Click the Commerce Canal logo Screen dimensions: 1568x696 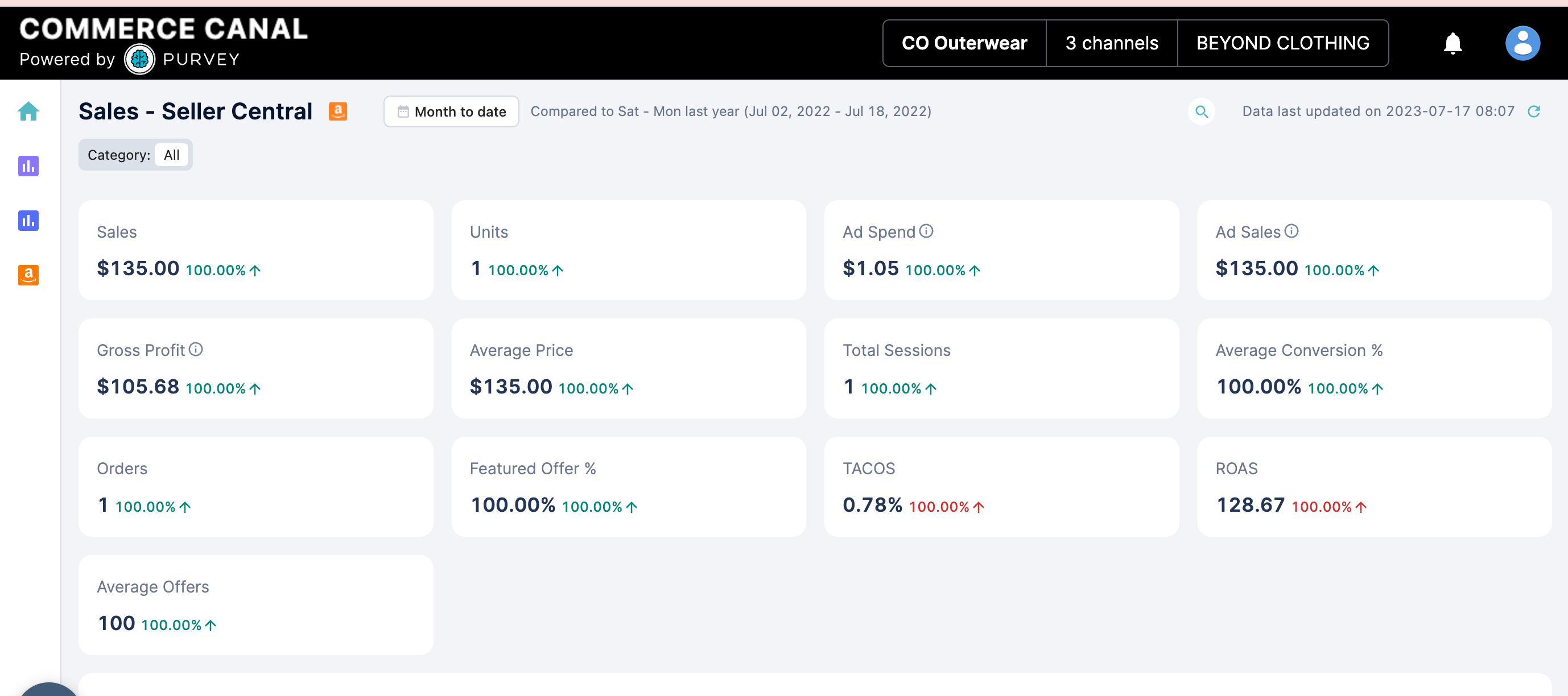[163, 43]
